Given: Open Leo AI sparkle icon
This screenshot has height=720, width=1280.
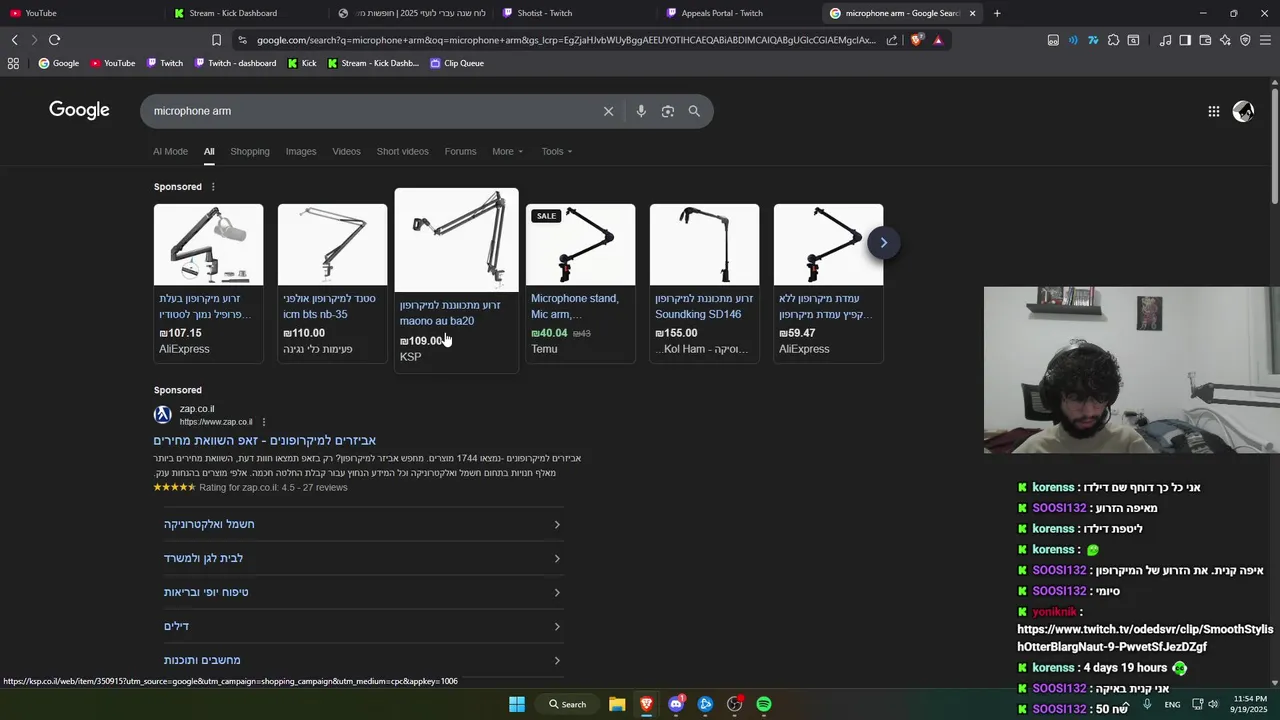Looking at the screenshot, I should tap(1225, 40).
